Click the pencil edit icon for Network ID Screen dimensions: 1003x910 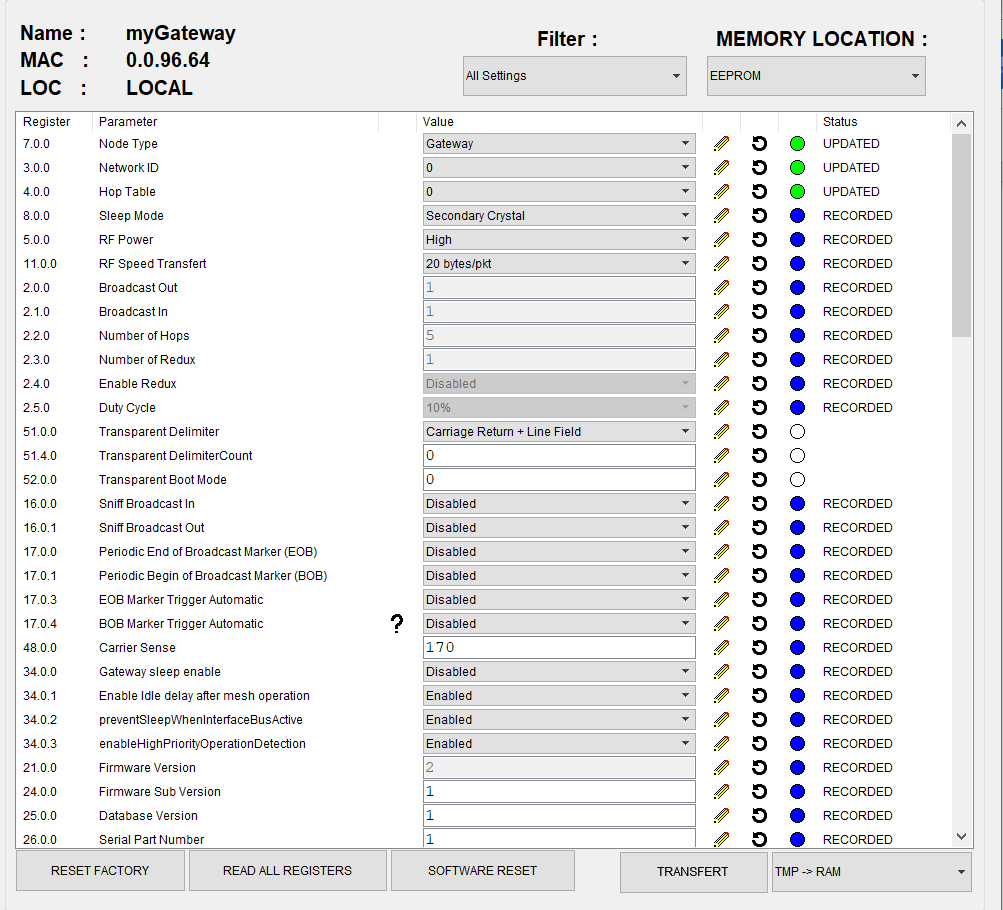pyautogui.click(x=721, y=168)
